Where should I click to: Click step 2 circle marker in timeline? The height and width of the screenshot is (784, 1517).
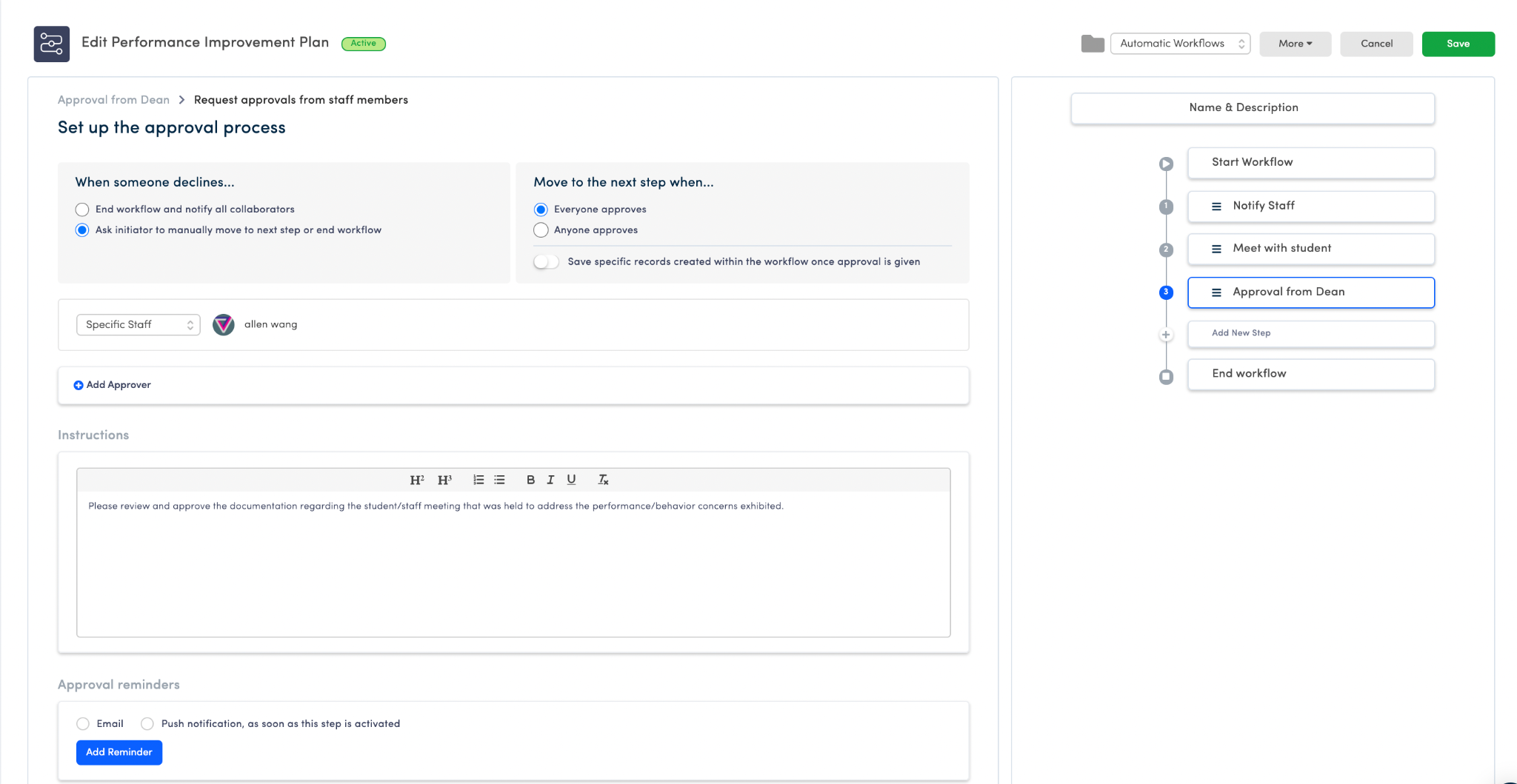[x=1166, y=249]
